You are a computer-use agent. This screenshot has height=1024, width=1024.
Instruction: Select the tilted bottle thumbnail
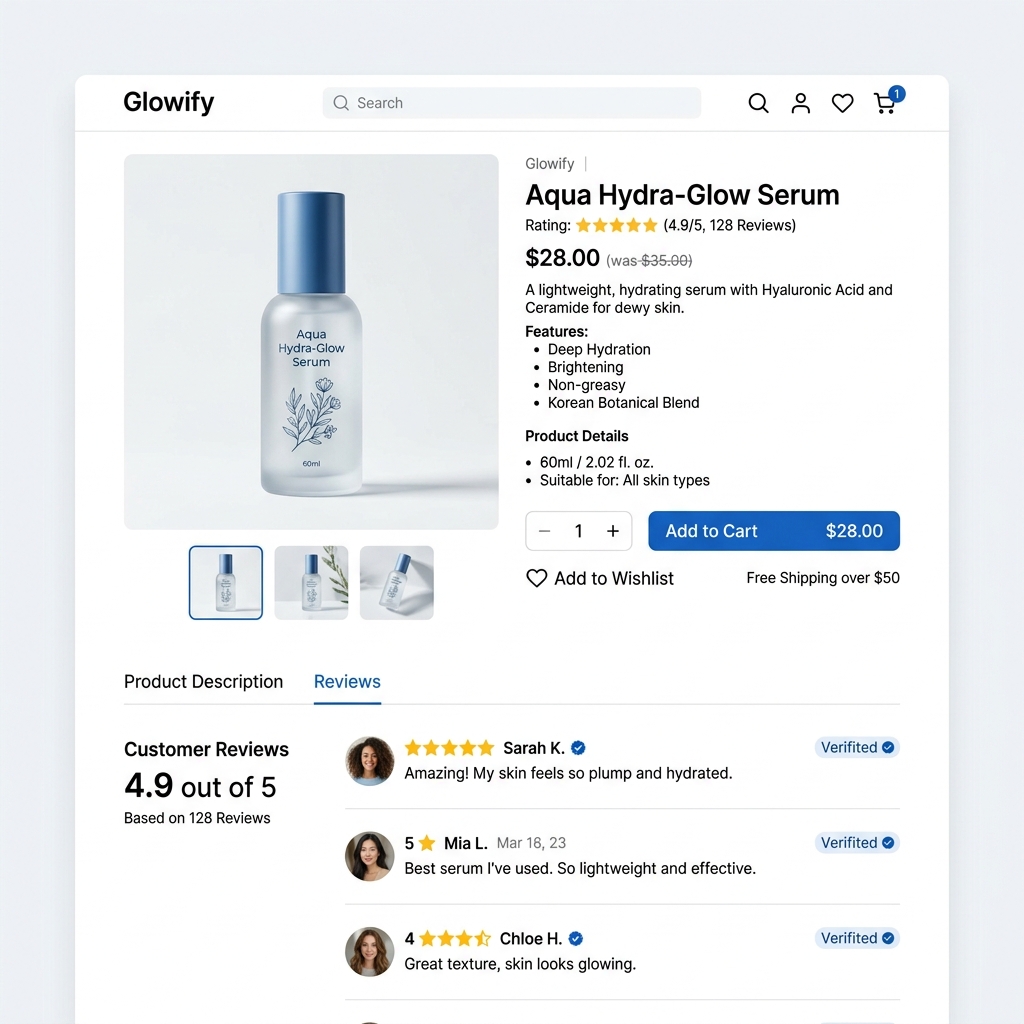[x=397, y=583]
